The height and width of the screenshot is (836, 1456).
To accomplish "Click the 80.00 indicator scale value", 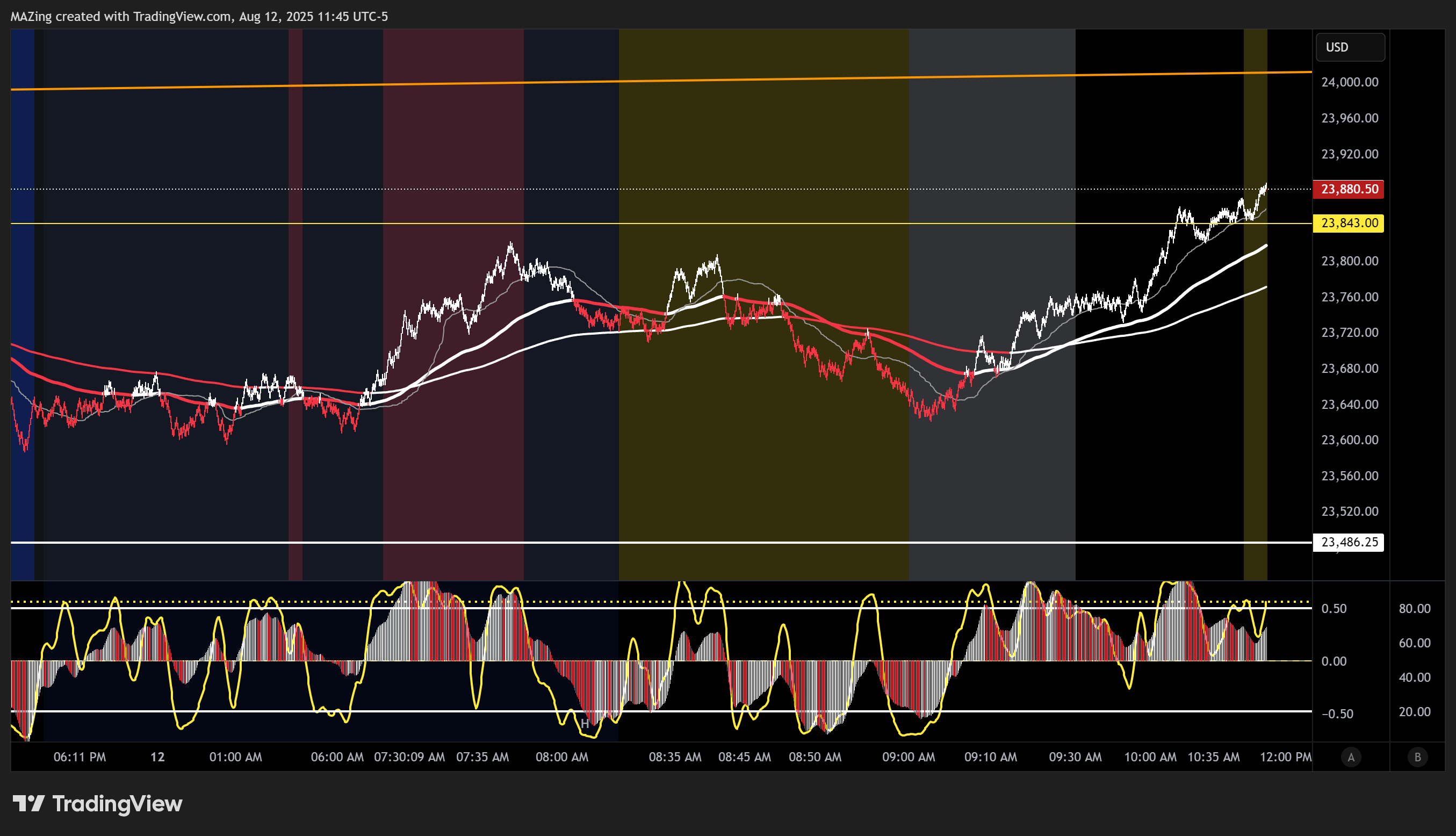I will (x=1415, y=609).
